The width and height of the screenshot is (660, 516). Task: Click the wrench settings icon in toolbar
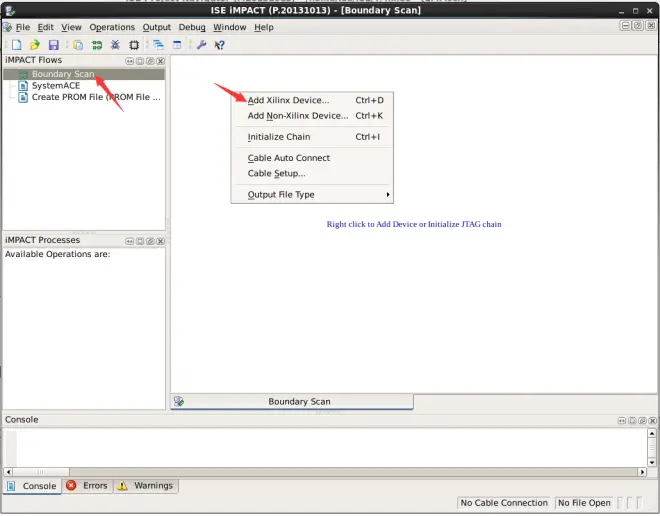[x=201, y=45]
